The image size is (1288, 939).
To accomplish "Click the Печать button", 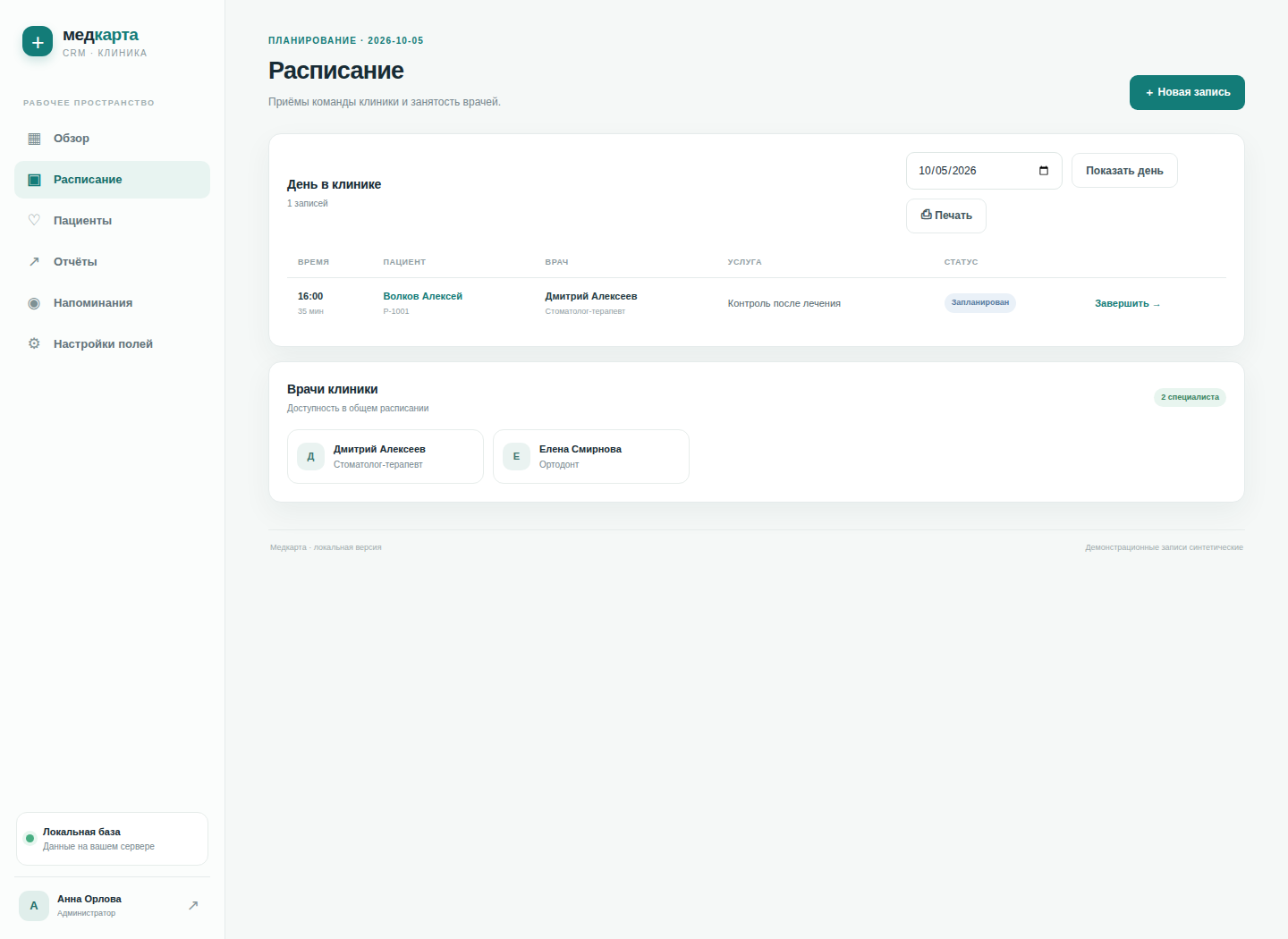I will click(946, 216).
